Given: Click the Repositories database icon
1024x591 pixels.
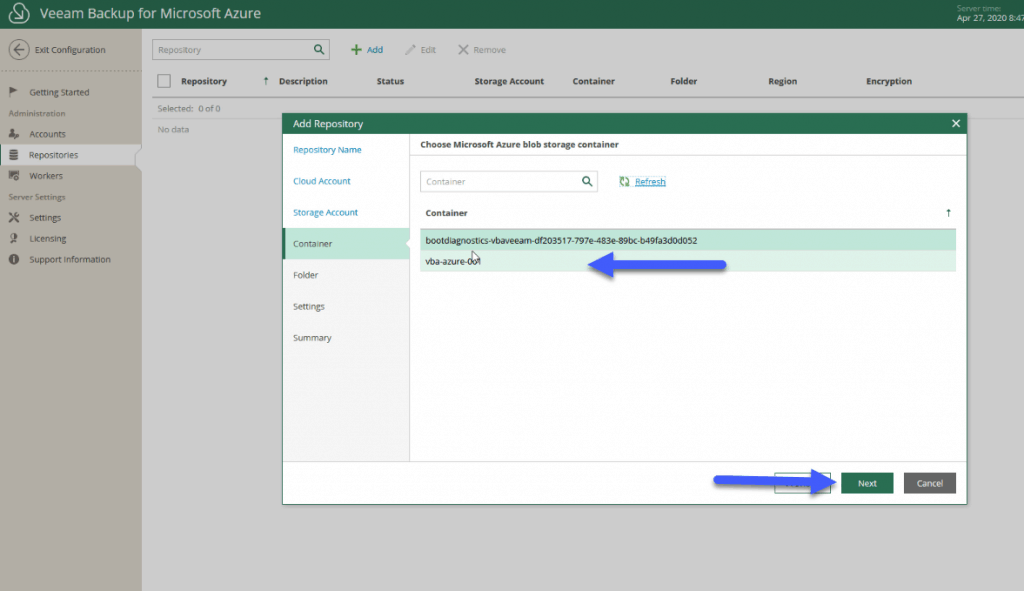Looking at the screenshot, I should (x=14, y=155).
